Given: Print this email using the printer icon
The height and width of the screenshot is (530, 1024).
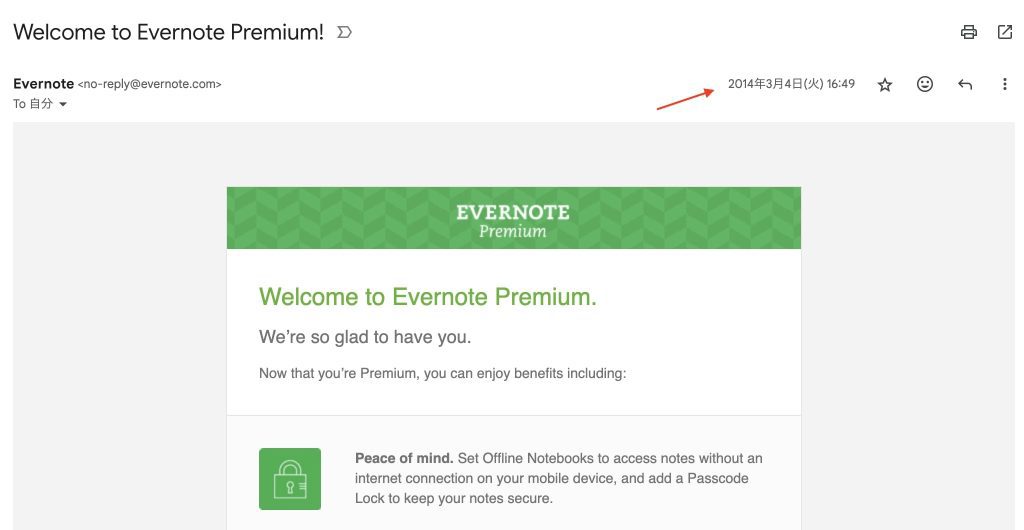Looking at the screenshot, I should (968, 32).
